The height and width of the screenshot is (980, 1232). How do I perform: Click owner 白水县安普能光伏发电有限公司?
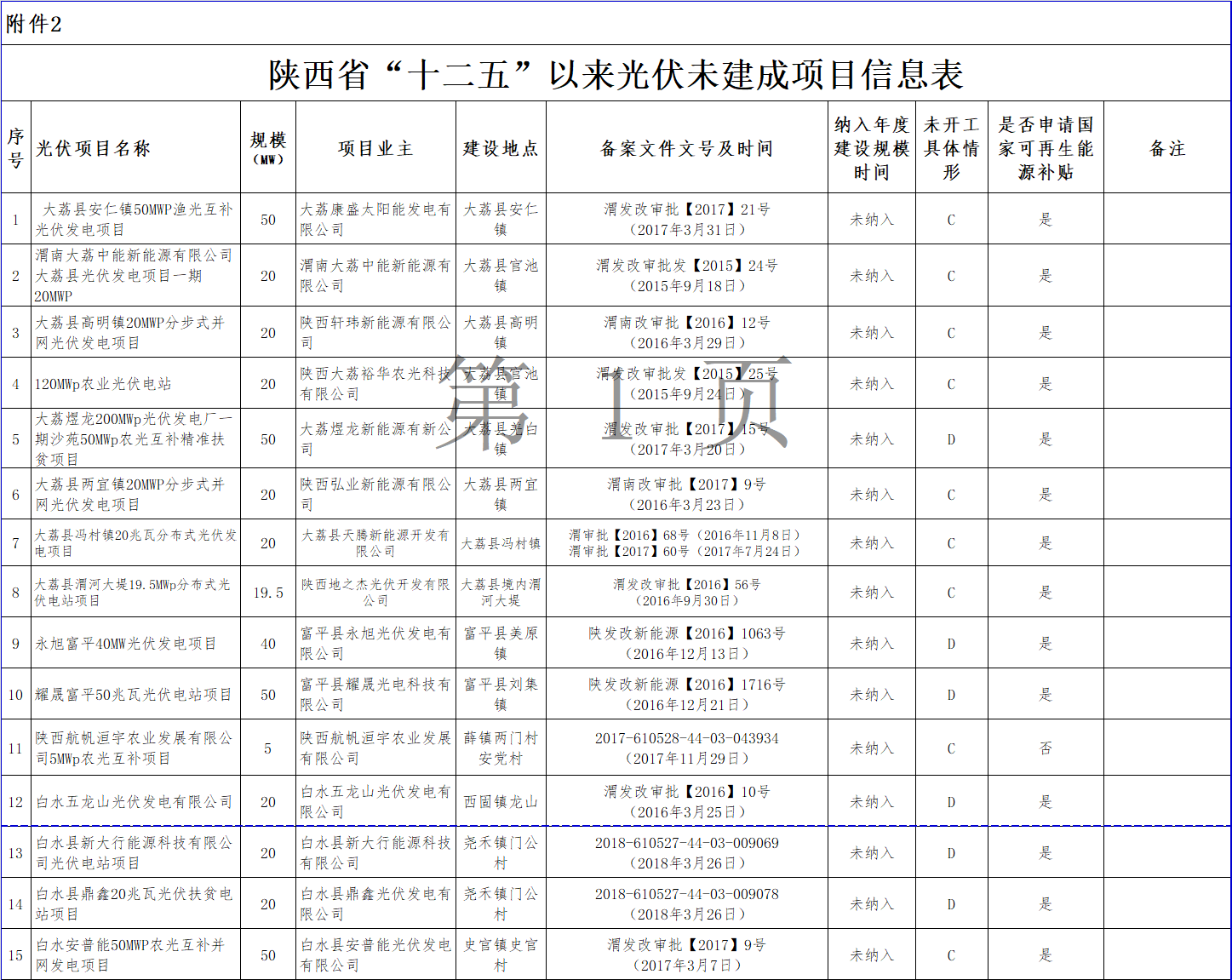coord(375,954)
